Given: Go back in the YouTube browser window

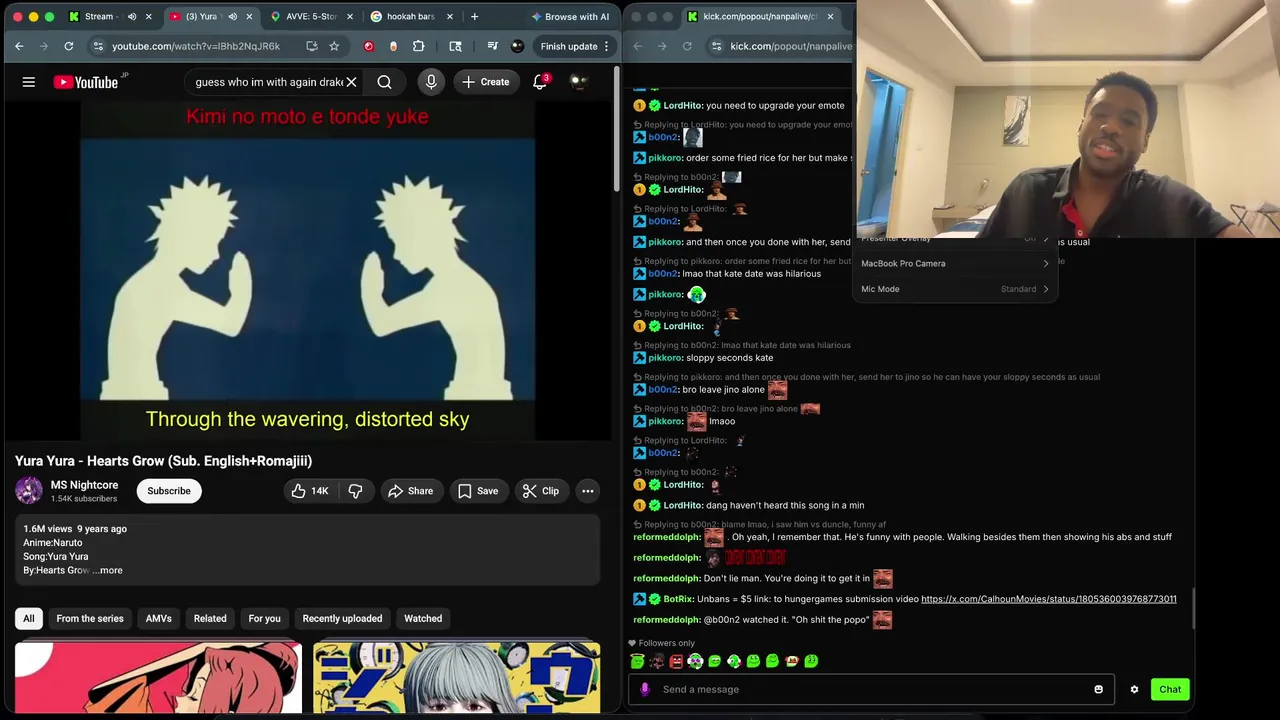Looking at the screenshot, I should tap(19, 46).
